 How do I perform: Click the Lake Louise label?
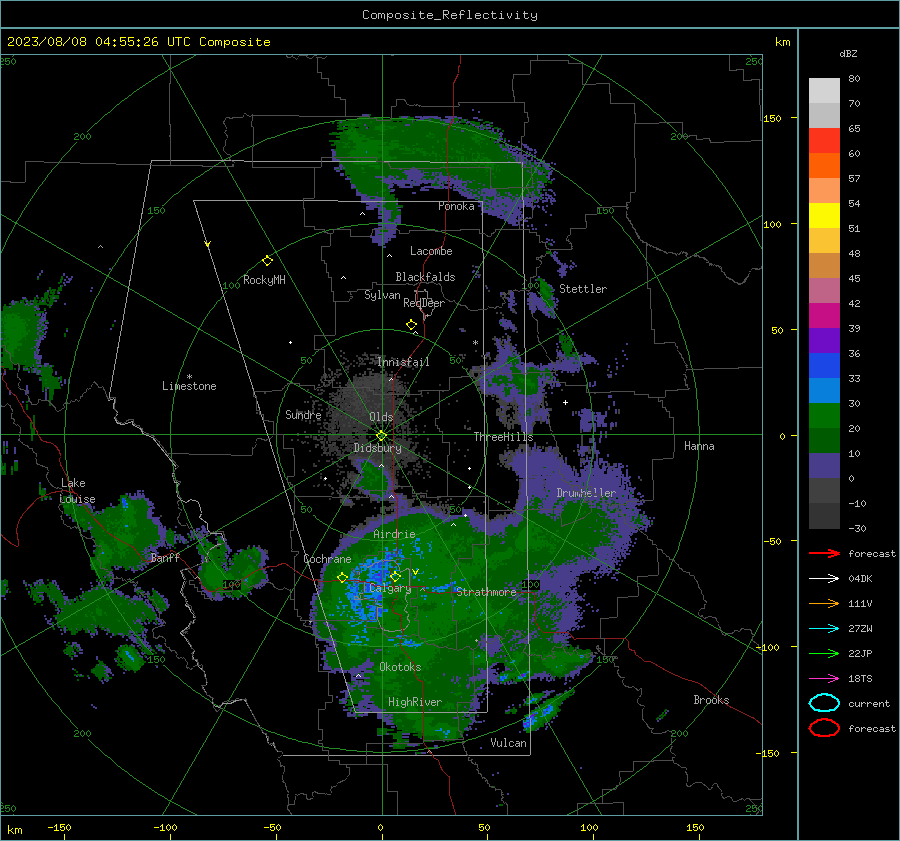point(77,491)
